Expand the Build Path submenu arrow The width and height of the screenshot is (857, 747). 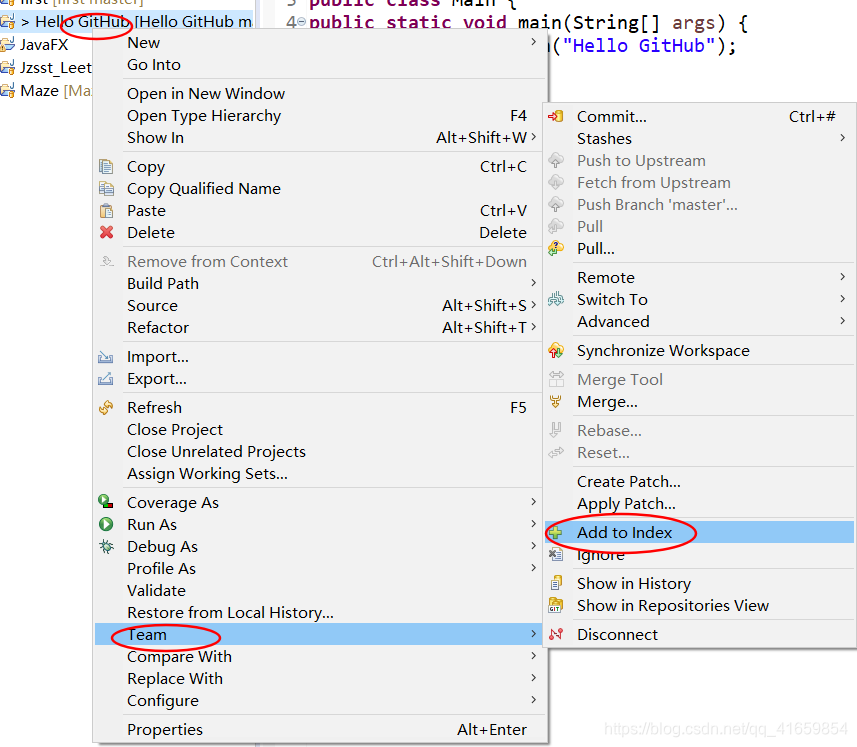coord(533,283)
